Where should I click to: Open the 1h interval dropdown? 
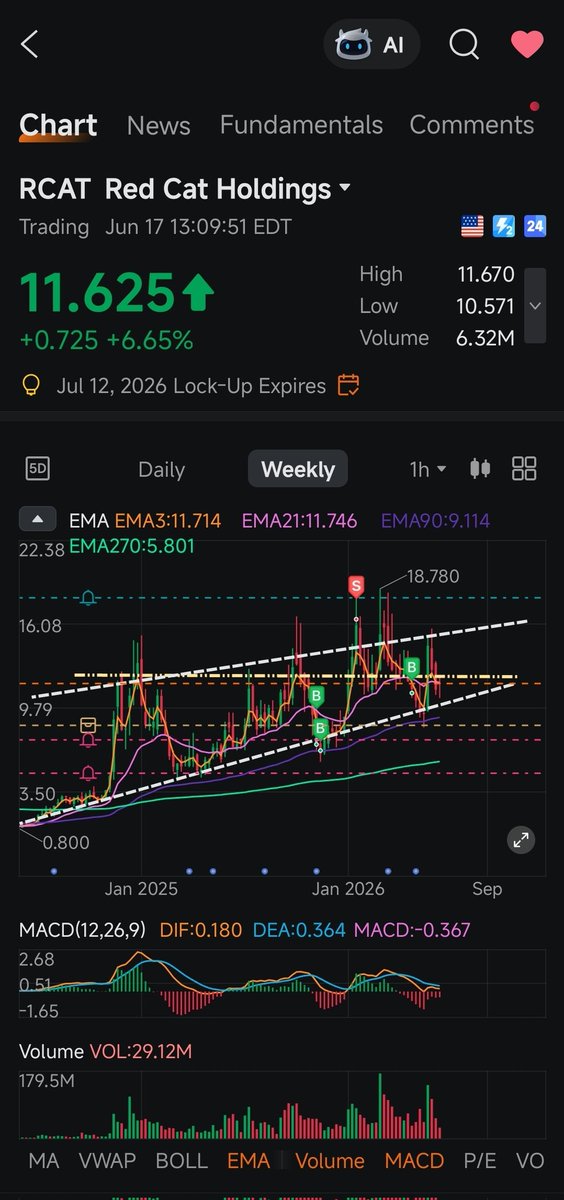click(x=428, y=468)
